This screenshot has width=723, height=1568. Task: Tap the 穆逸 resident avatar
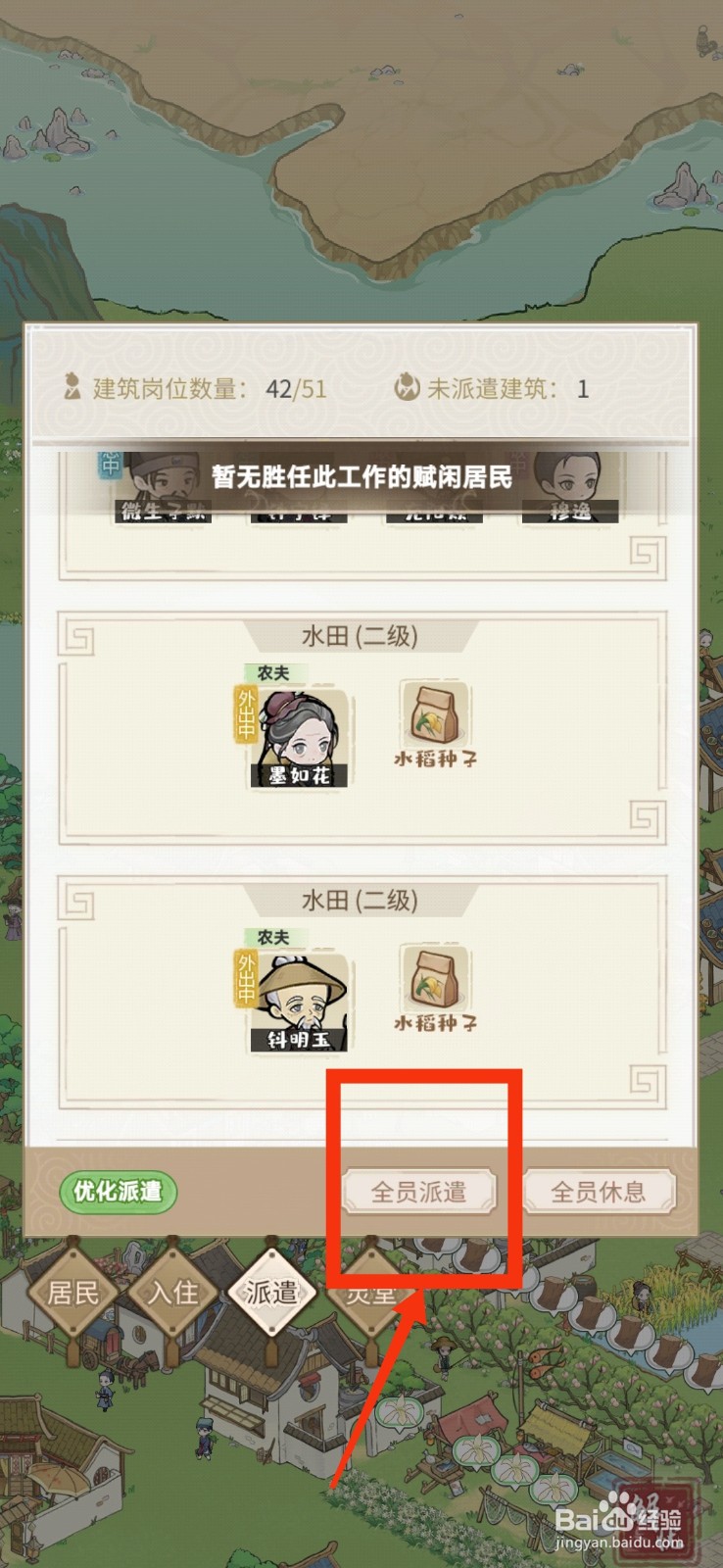569,487
